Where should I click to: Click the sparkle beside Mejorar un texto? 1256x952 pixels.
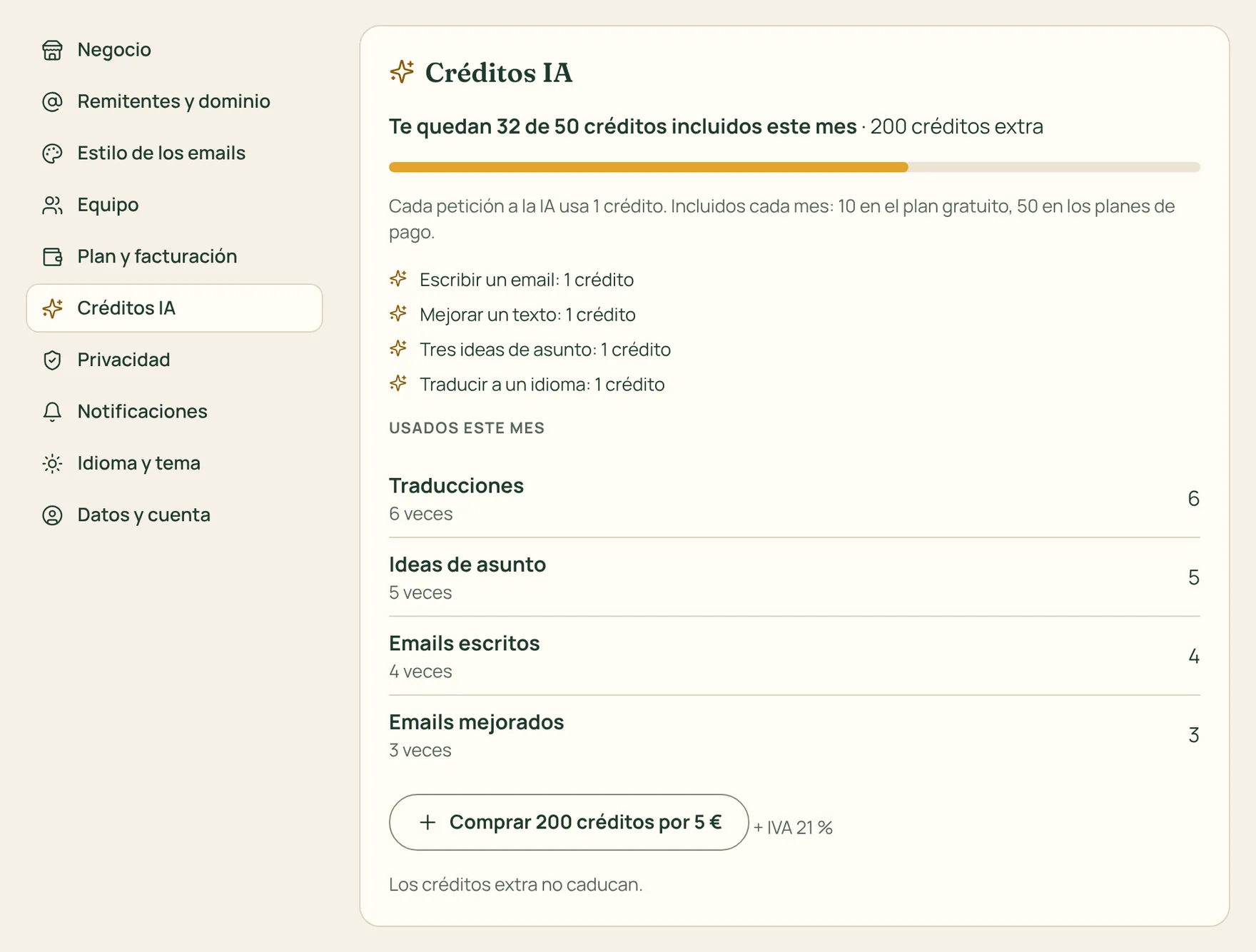pos(398,314)
